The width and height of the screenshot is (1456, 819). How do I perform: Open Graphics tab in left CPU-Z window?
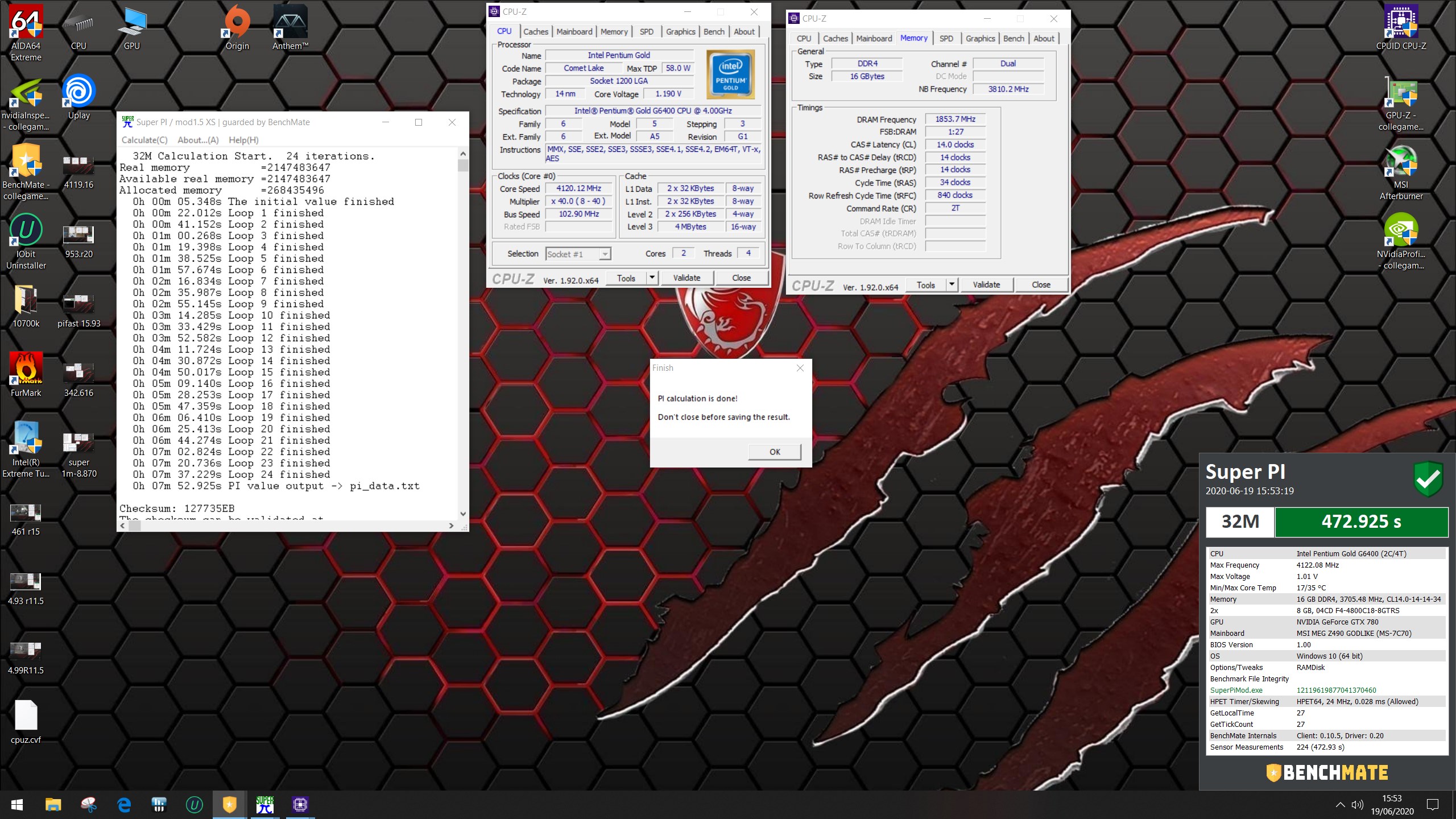coord(681,32)
